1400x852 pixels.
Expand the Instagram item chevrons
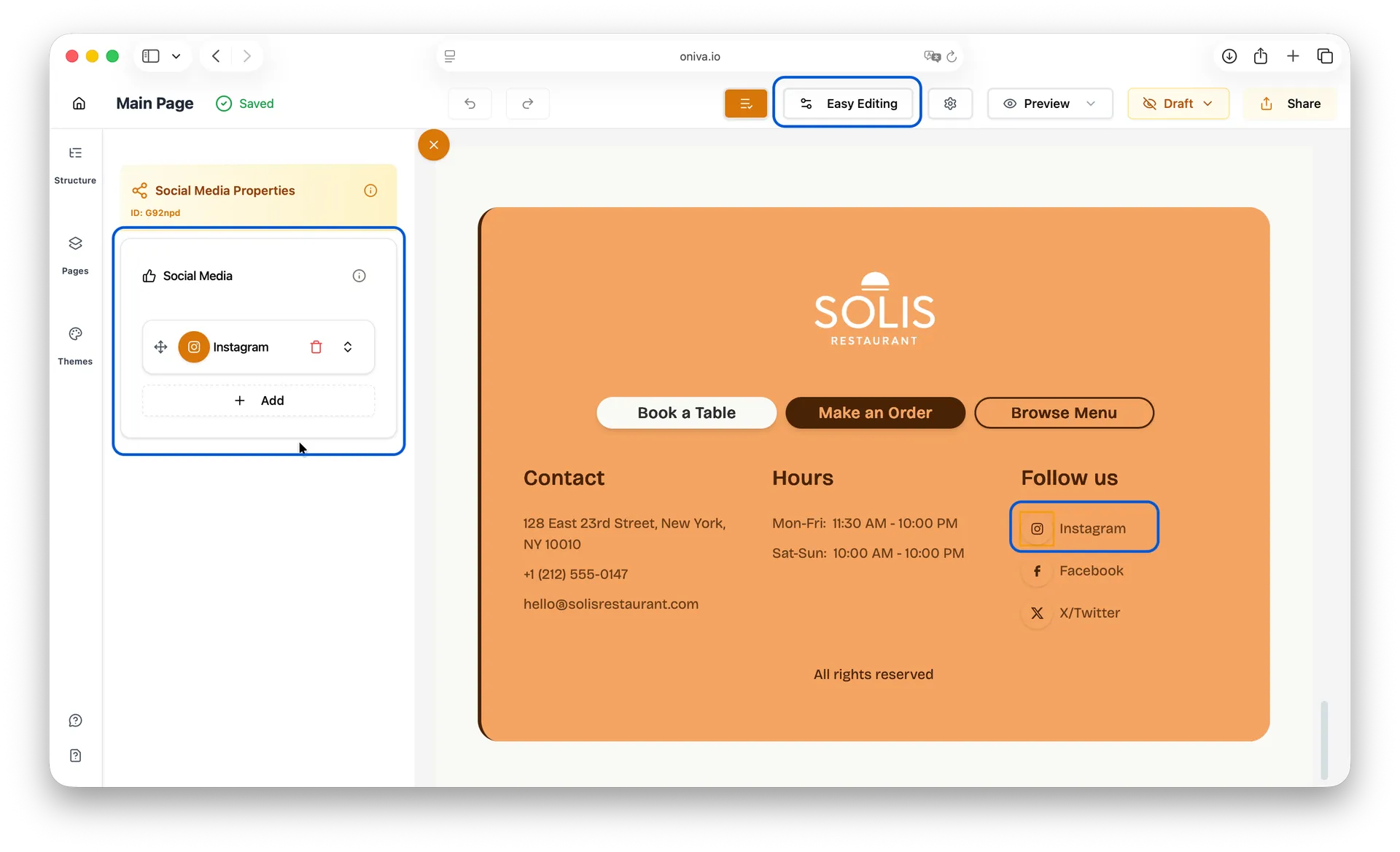[348, 347]
